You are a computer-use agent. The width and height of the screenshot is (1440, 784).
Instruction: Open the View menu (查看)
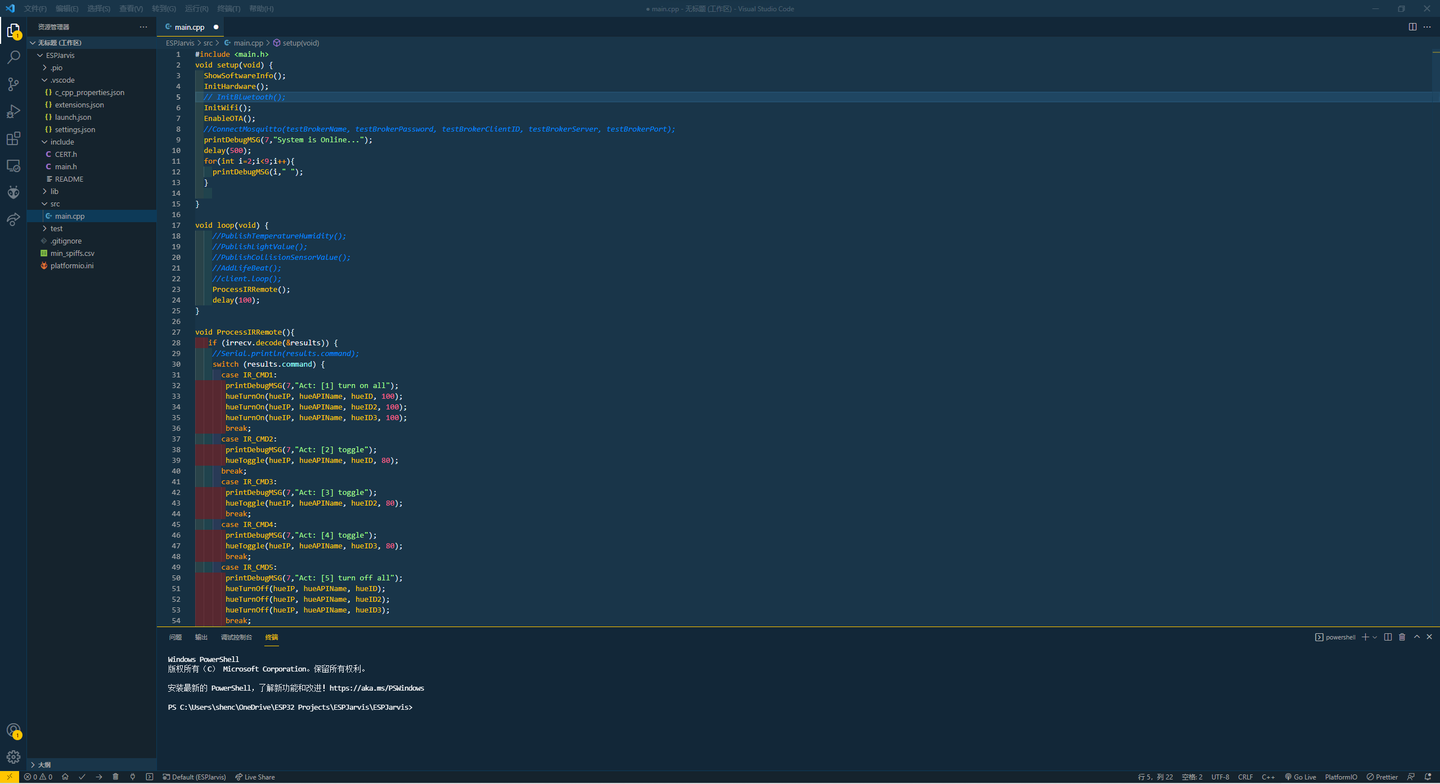pyautogui.click(x=131, y=9)
